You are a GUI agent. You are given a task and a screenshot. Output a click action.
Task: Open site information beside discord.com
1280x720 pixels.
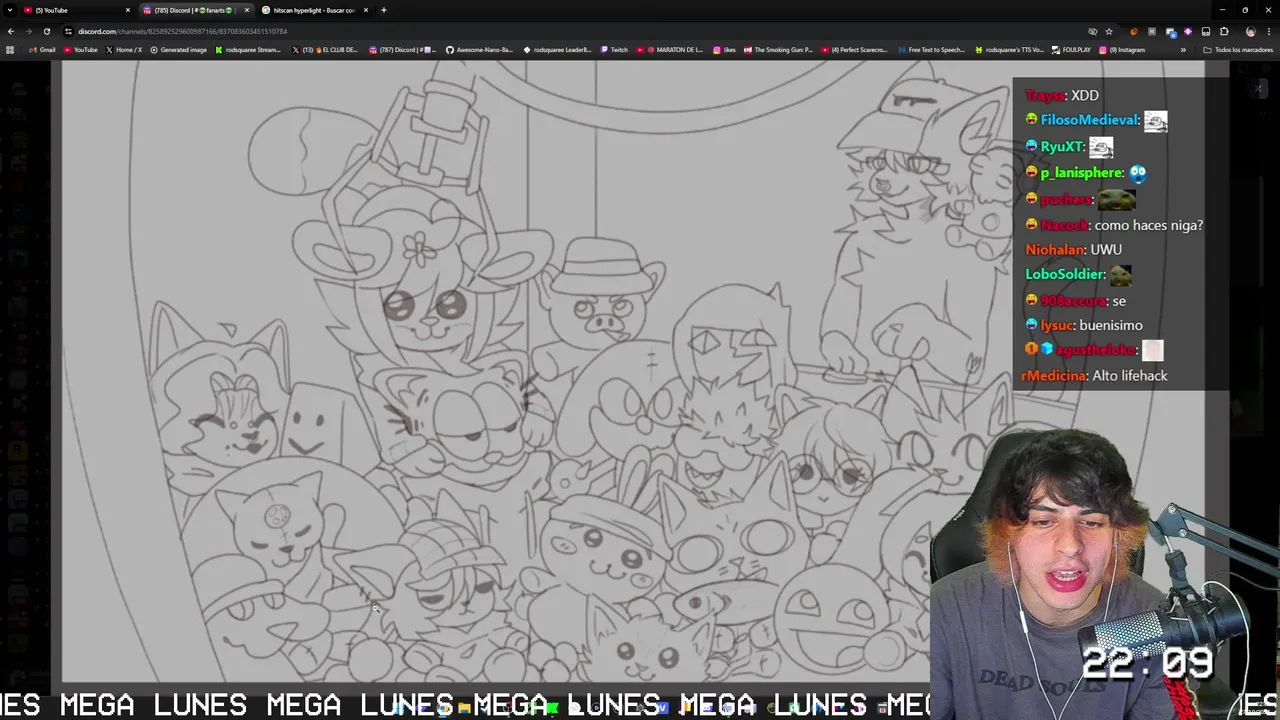click(x=69, y=31)
